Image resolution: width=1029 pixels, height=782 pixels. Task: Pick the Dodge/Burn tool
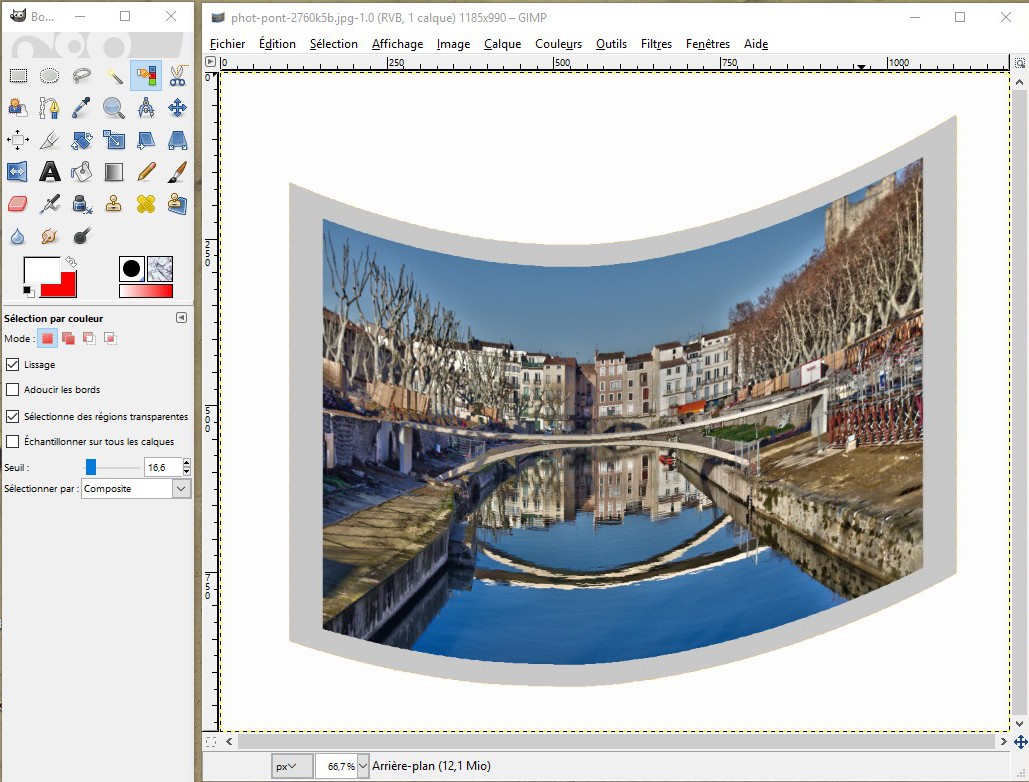pos(81,236)
